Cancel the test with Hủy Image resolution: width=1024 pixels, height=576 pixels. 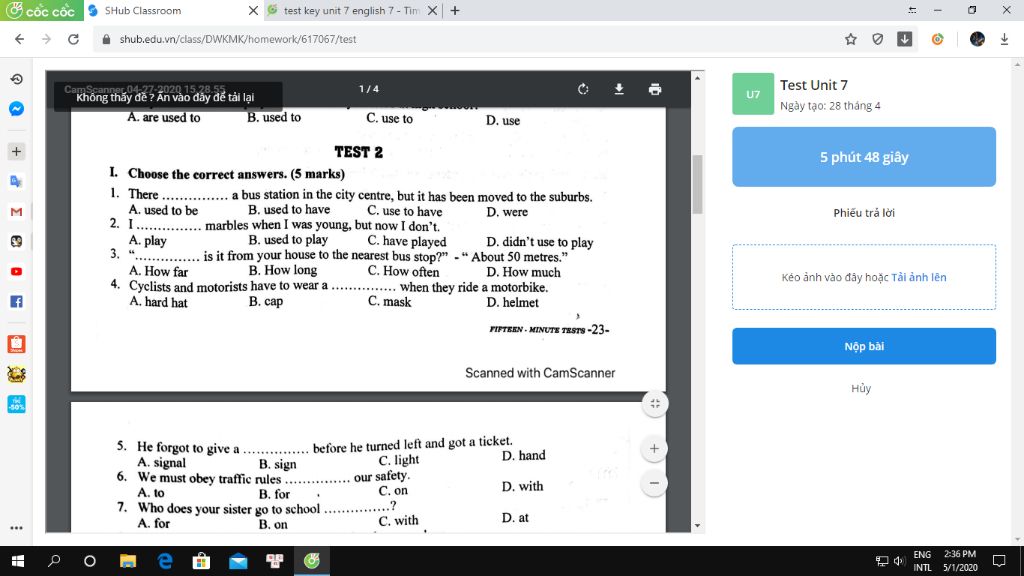point(861,389)
